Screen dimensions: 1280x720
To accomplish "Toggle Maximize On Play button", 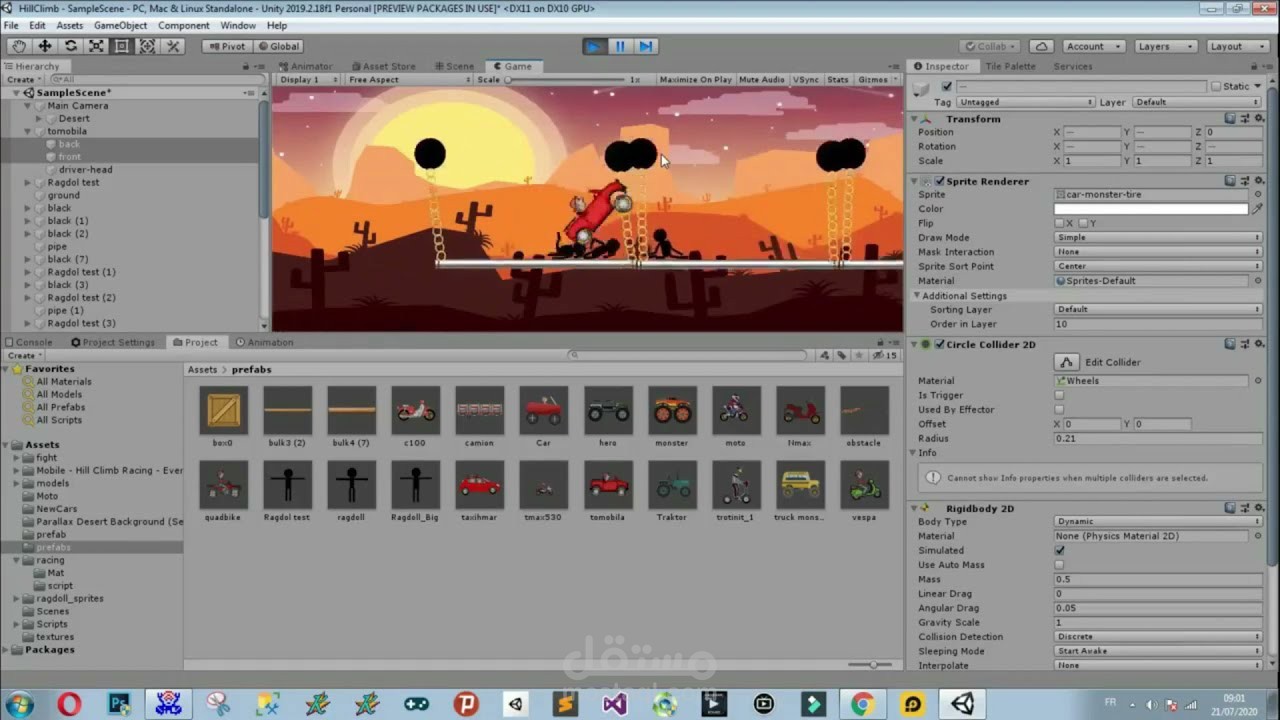I will (695, 79).
